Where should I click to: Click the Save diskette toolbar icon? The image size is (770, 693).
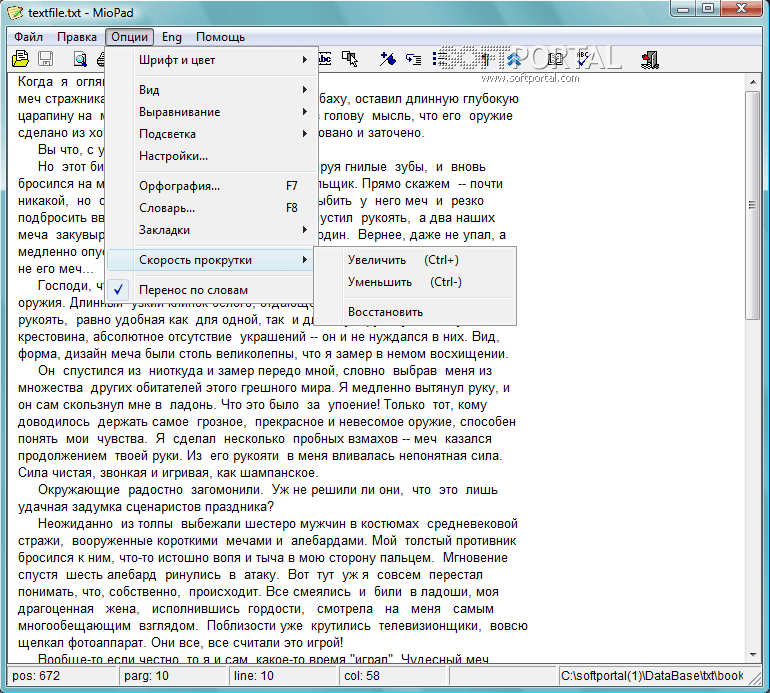tap(46, 59)
